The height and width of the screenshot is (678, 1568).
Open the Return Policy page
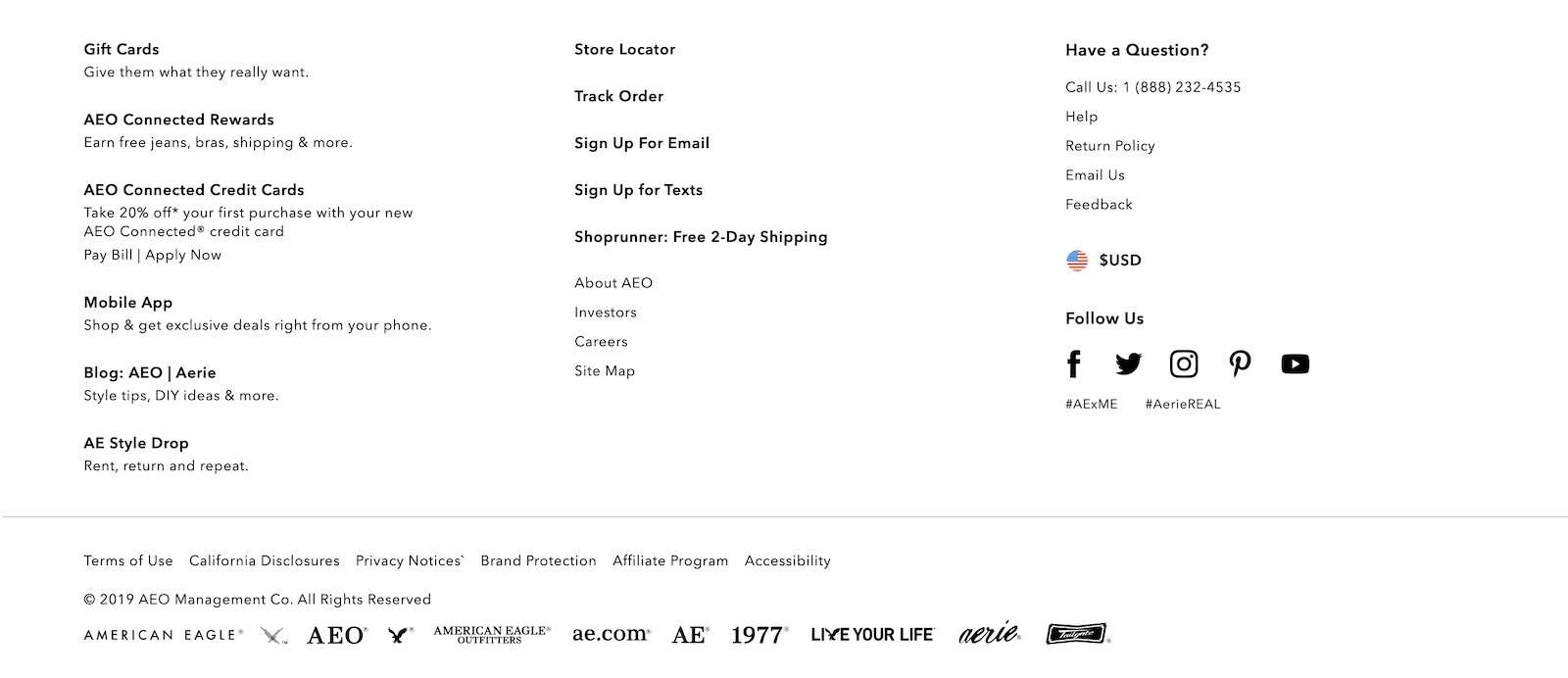click(1109, 146)
